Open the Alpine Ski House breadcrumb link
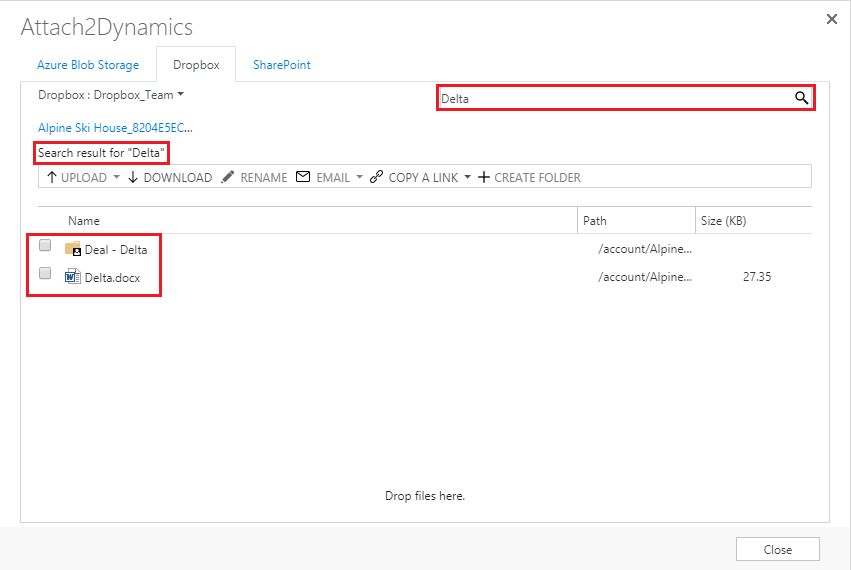Screen dimensions: 851x570 coord(115,128)
